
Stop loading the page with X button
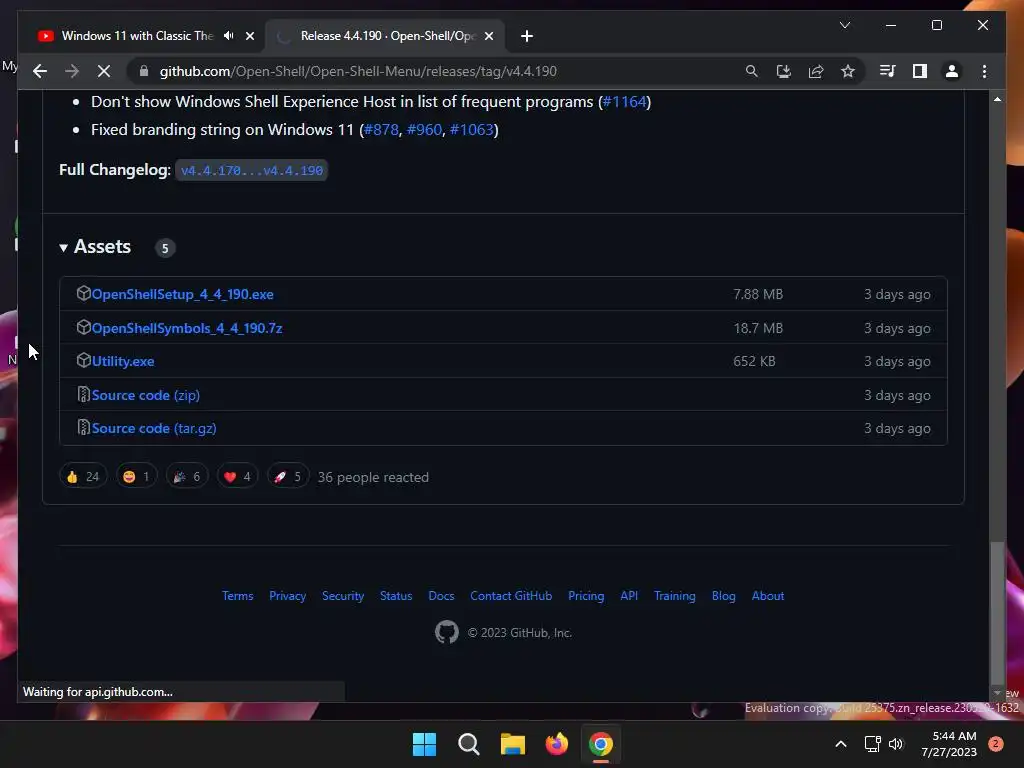pyautogui.click(x=104, y=71)
